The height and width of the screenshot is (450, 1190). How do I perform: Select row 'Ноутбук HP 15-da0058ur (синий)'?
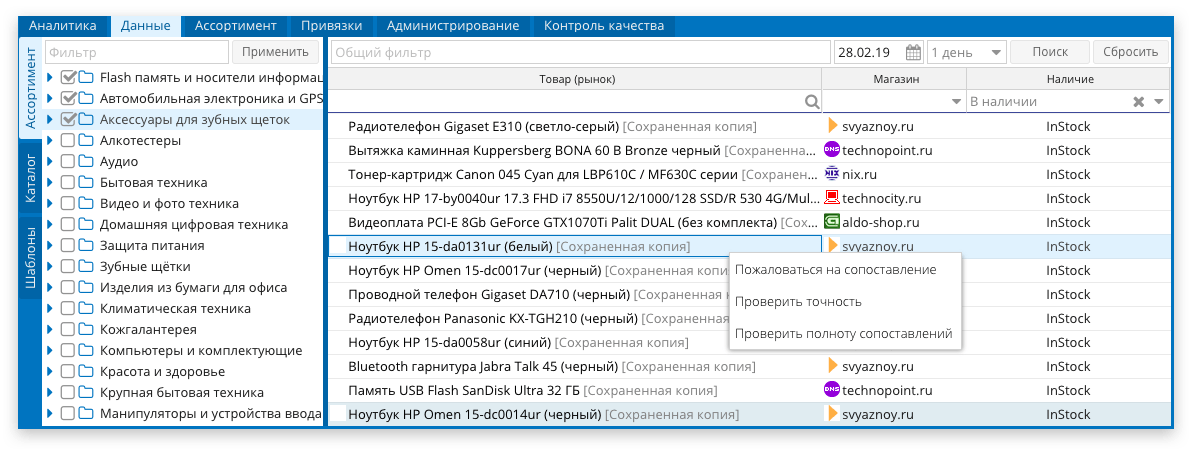749,341
